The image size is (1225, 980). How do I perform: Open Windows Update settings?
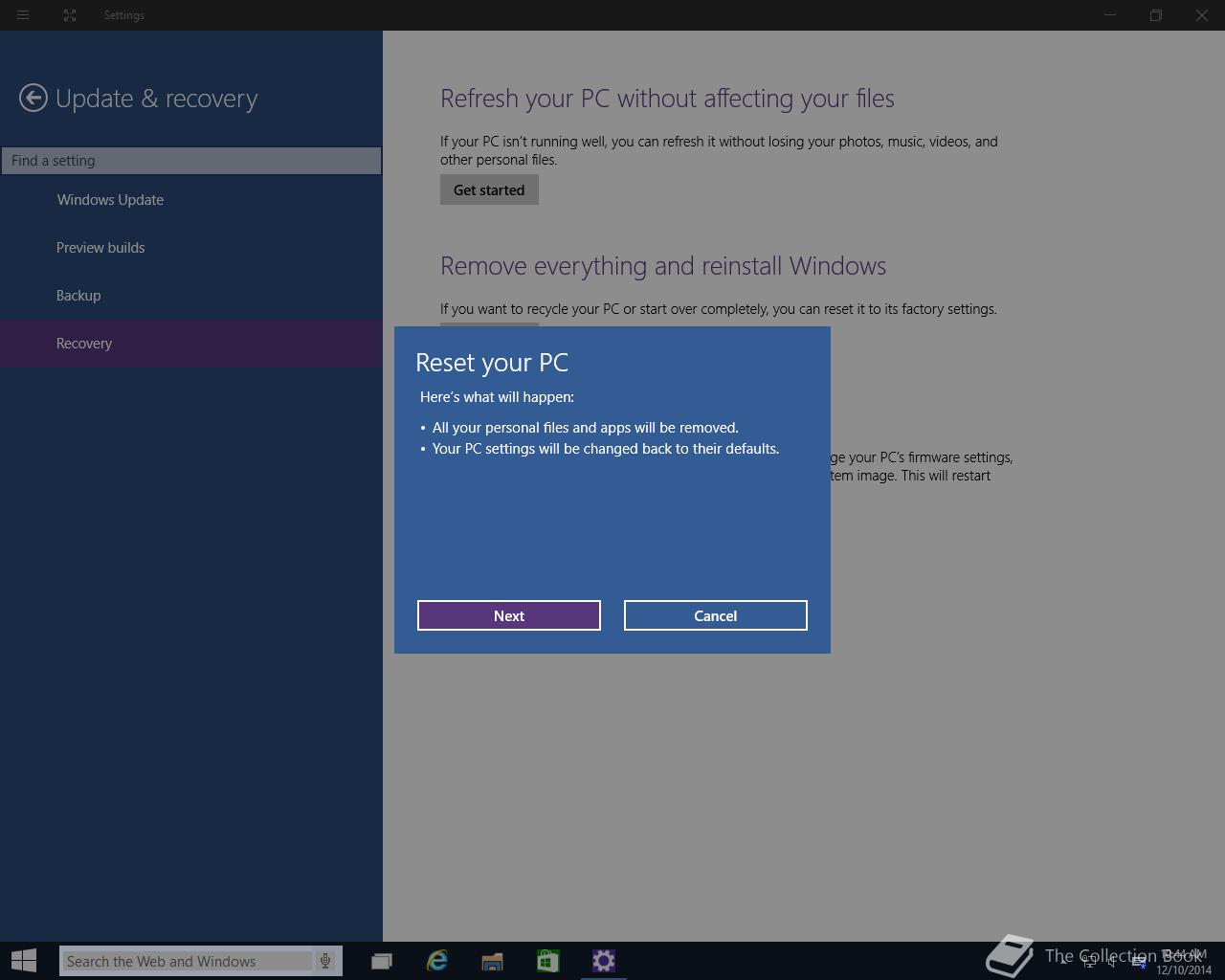[110, 200]
